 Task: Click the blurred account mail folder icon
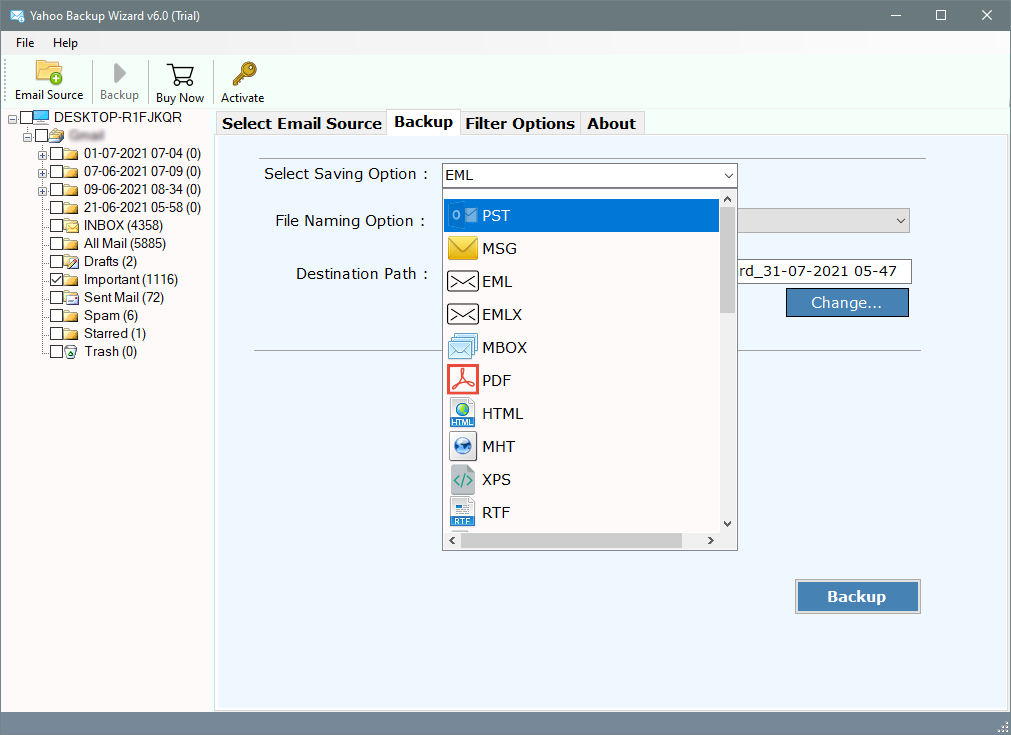coord(57,135)
